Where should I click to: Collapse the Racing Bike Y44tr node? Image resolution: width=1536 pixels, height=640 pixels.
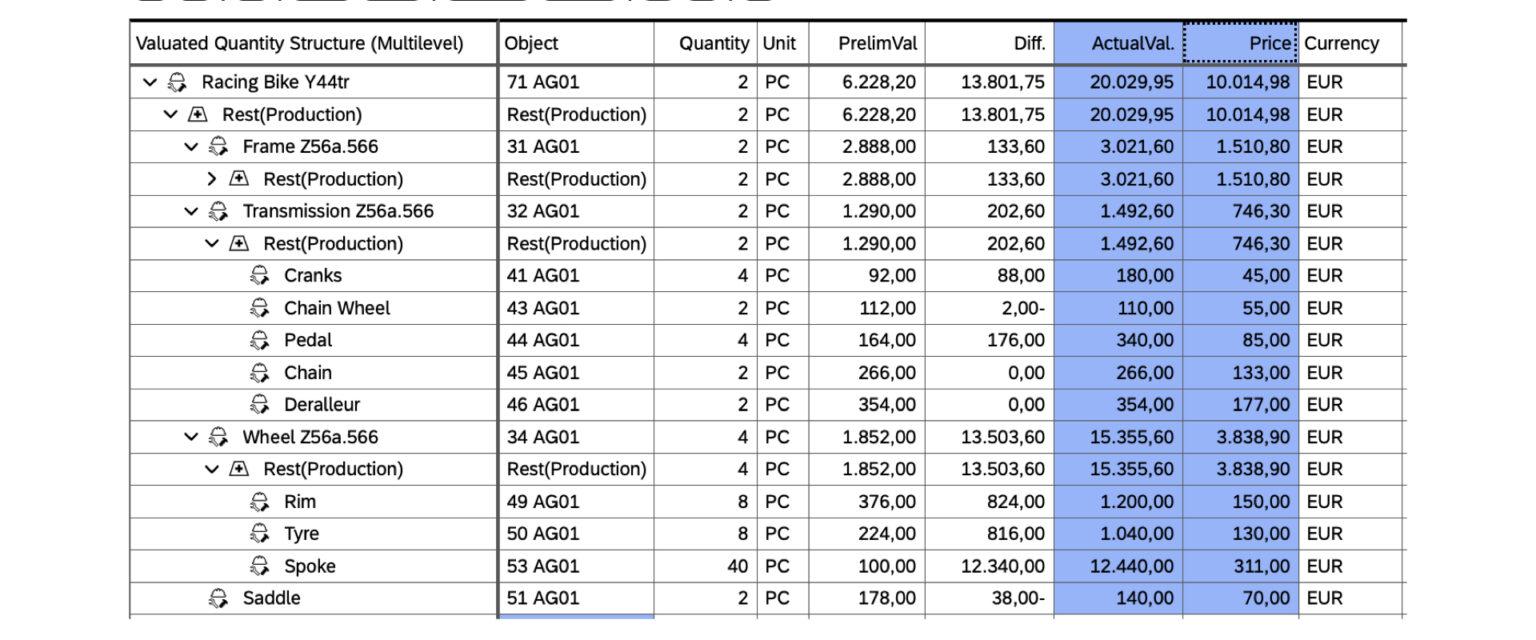click(148, 82)
